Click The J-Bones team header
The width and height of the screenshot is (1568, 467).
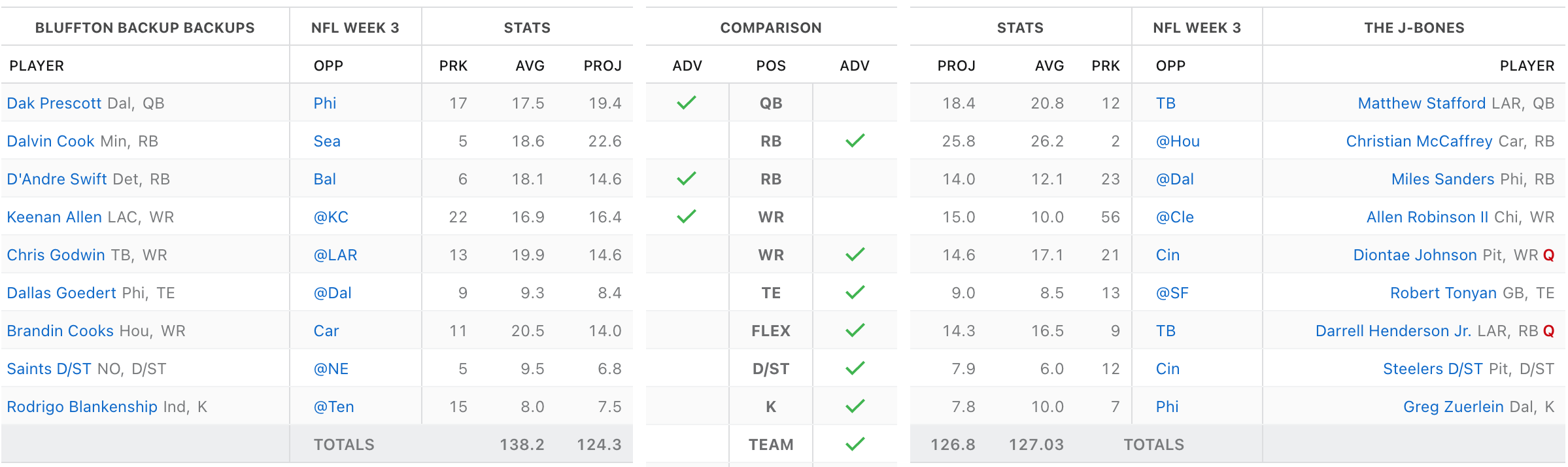pos(1414,27)
